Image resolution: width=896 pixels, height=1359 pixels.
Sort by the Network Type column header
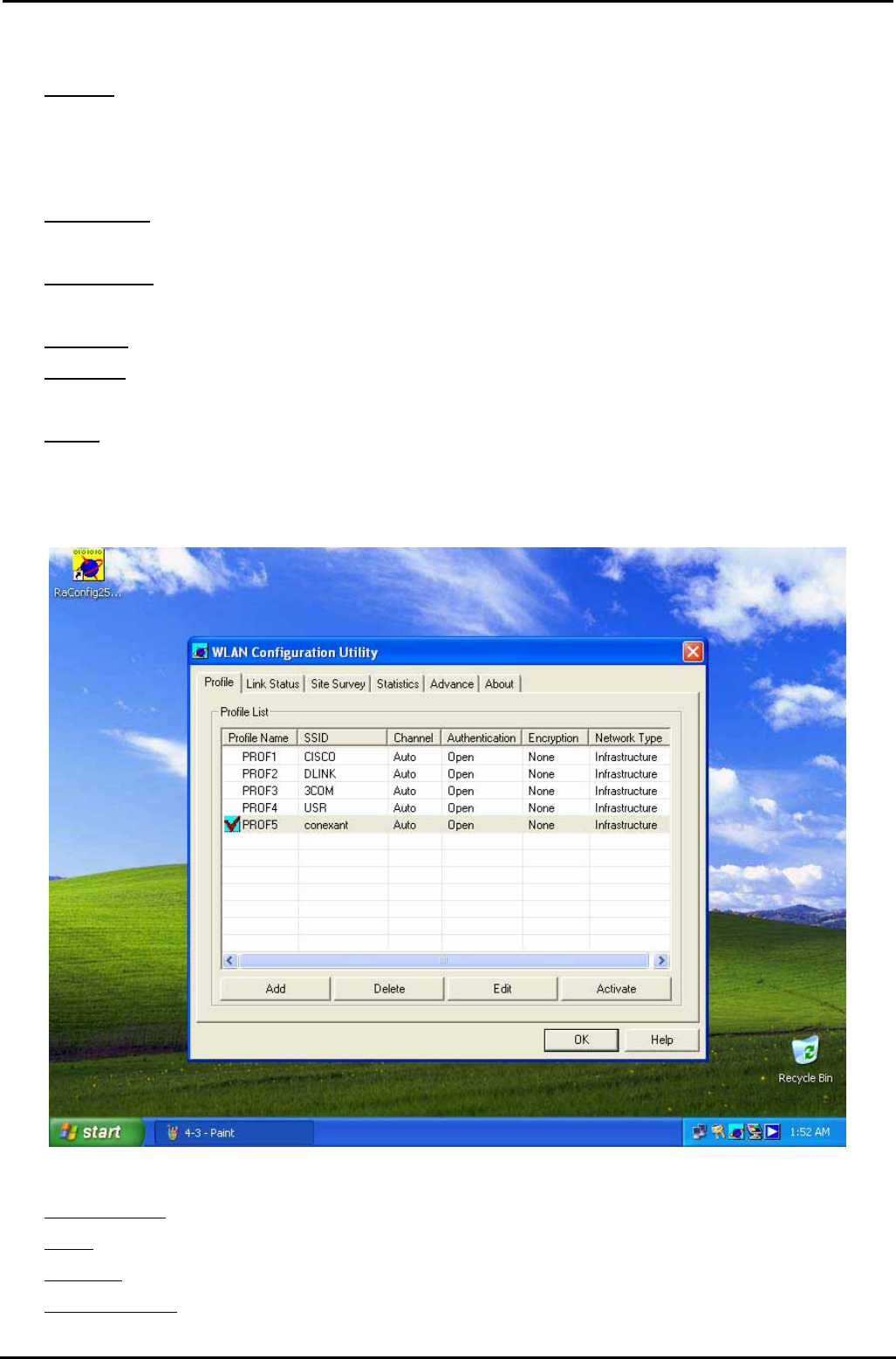(629, 738)
